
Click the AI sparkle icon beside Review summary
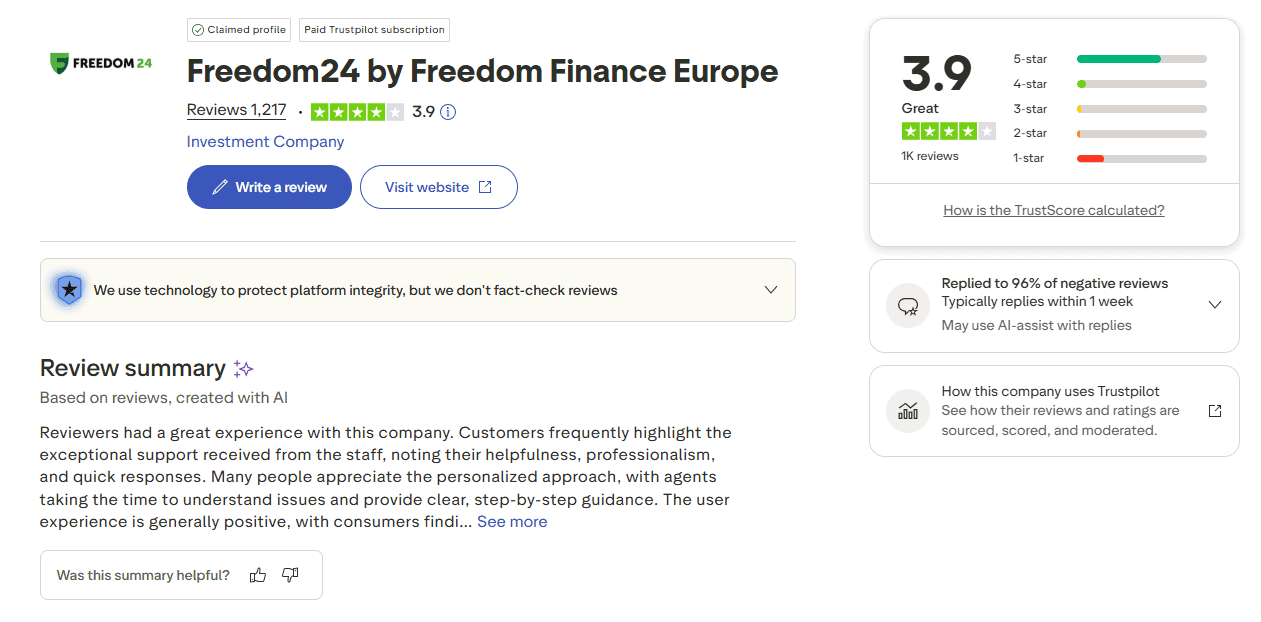pyautogui.click(x=243, y=369)
